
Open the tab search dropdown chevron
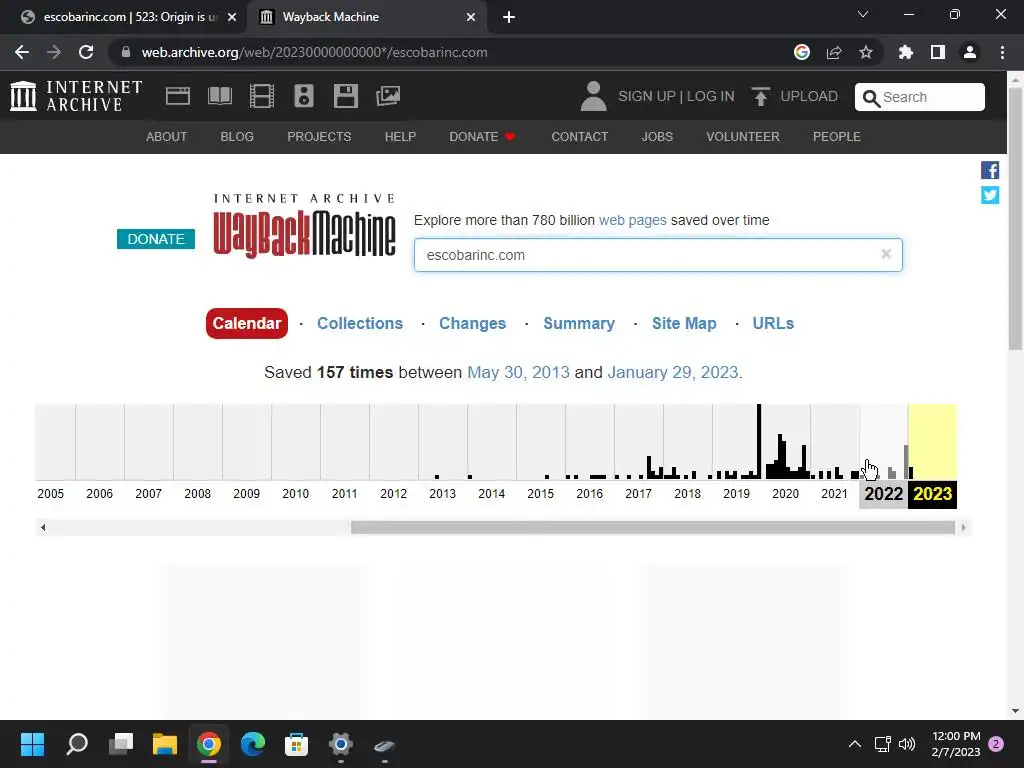(x=863, y=14)
